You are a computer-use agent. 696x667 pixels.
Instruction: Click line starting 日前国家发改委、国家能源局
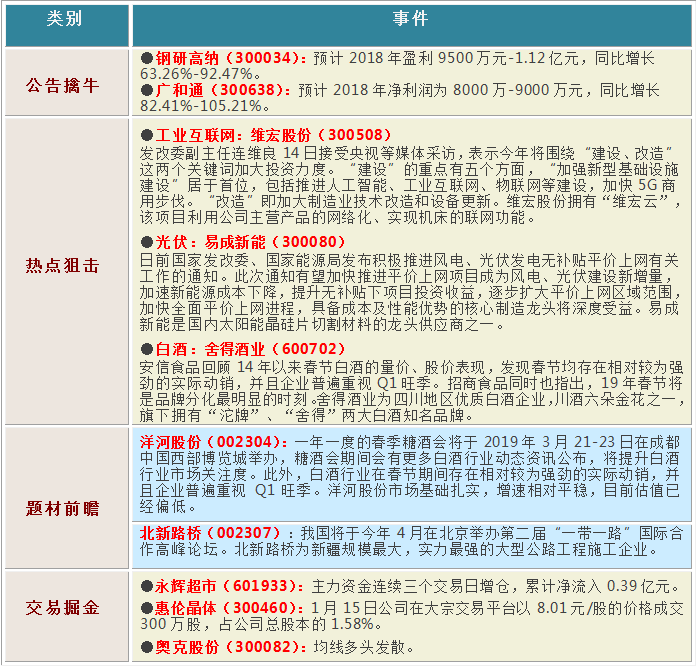click(409, 260)
